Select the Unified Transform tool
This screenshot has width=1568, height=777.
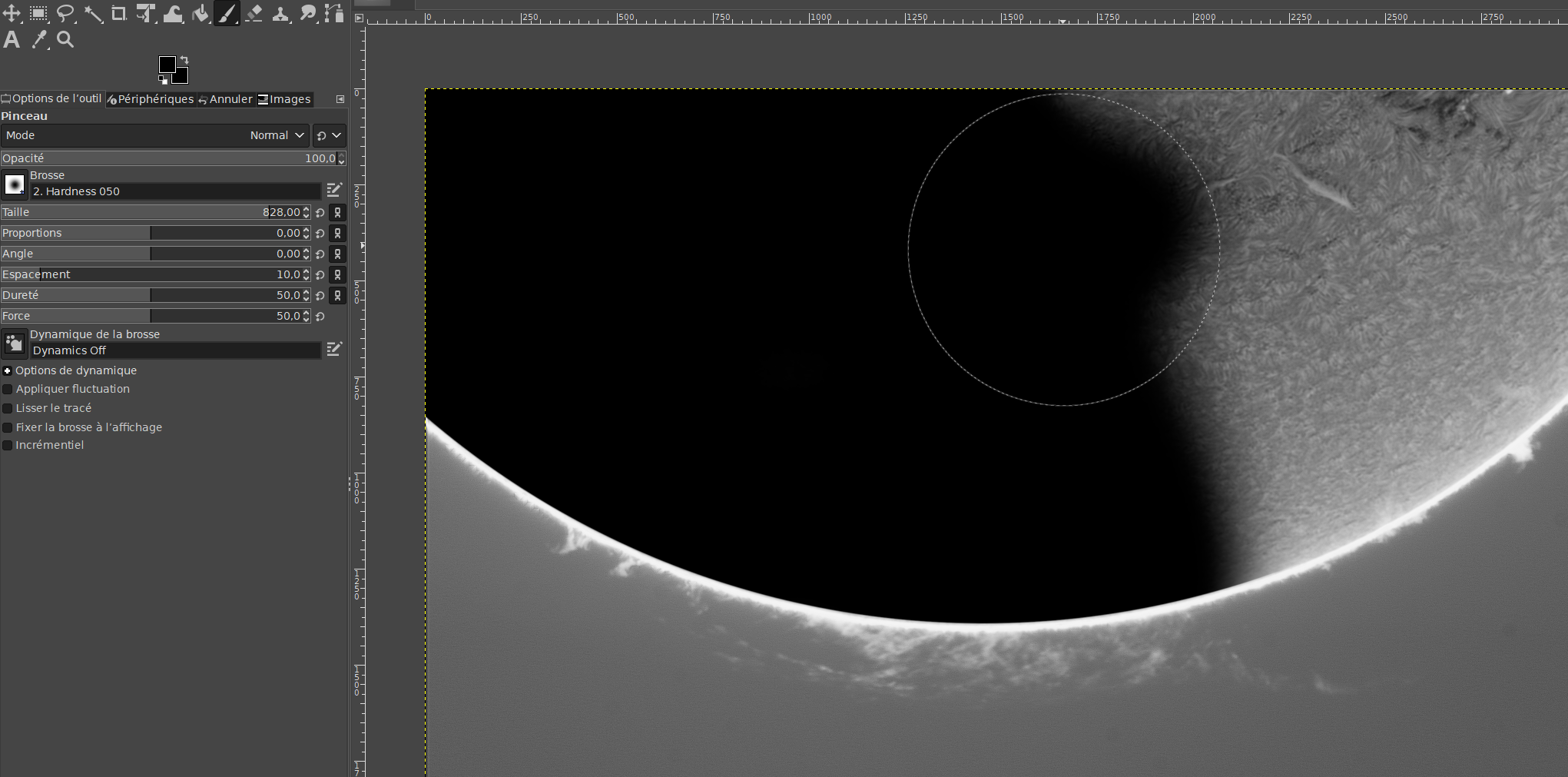click(146, 13)
